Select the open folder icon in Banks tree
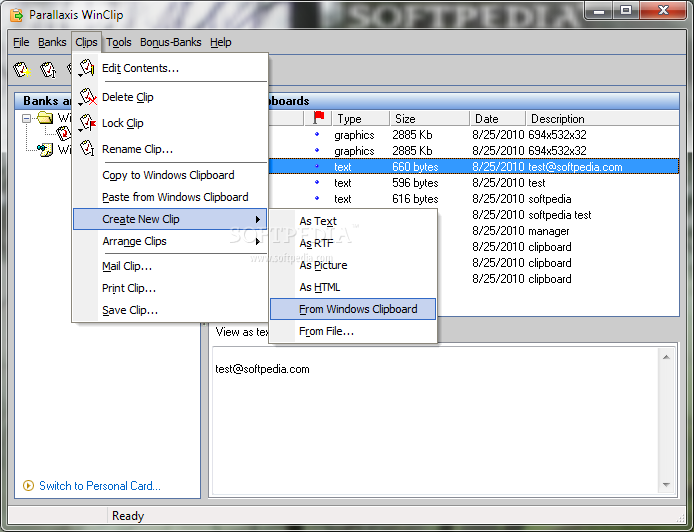 pyautogui.click(x=45, y=118)
